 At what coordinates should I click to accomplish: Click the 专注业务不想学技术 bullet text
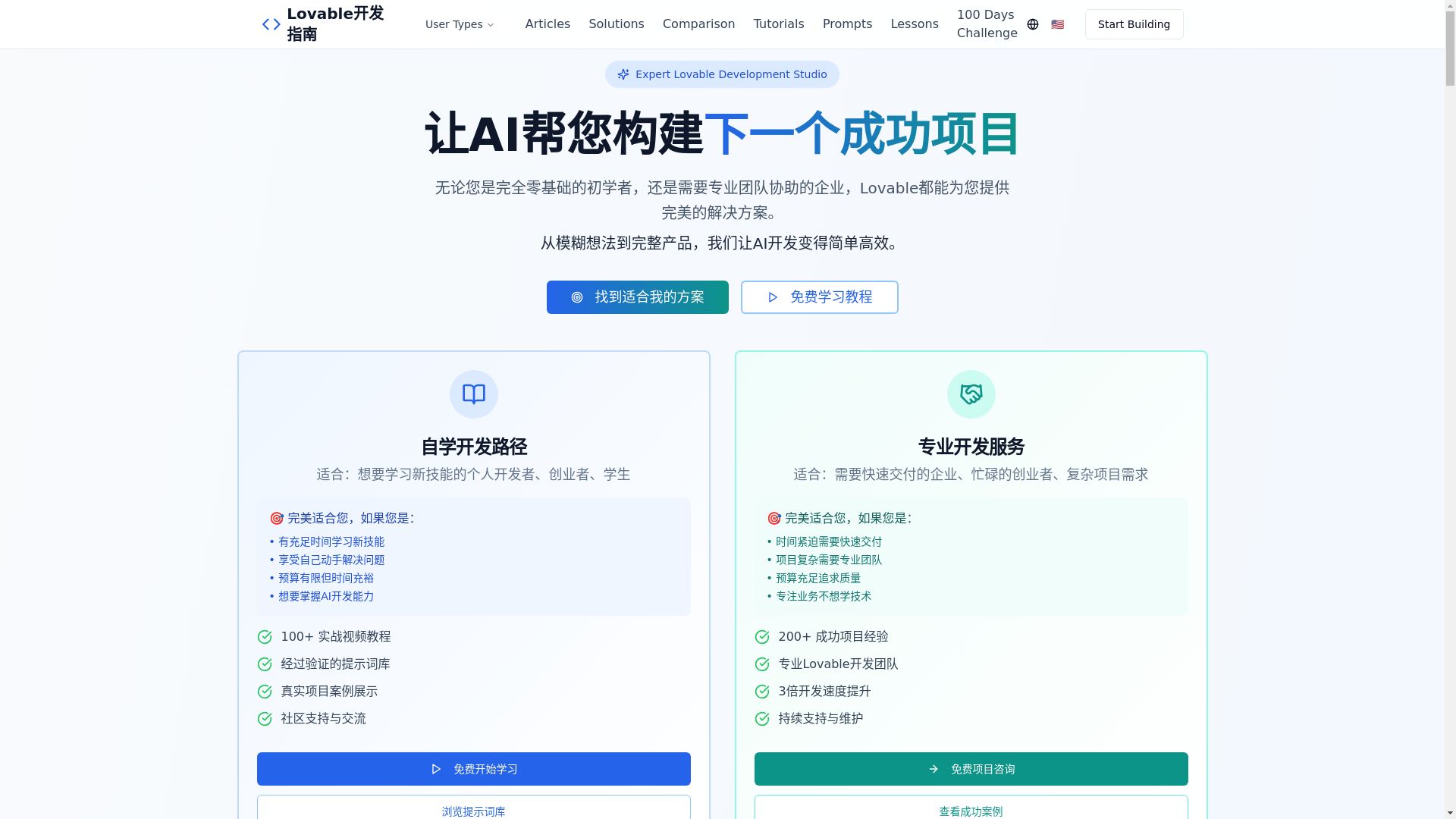[824, 597]
